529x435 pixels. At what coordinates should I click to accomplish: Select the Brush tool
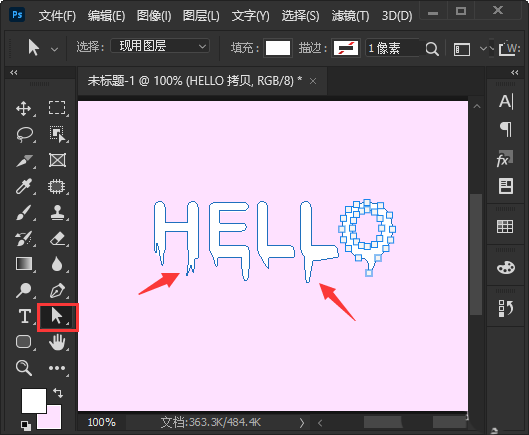click(x=24, y=213)
